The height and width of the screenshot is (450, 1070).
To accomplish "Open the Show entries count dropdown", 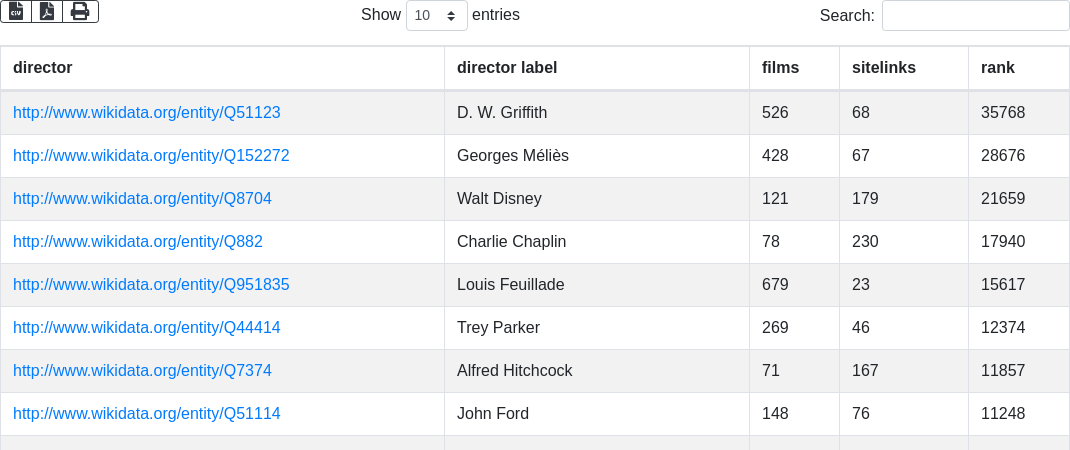I will tap(437, 15).
